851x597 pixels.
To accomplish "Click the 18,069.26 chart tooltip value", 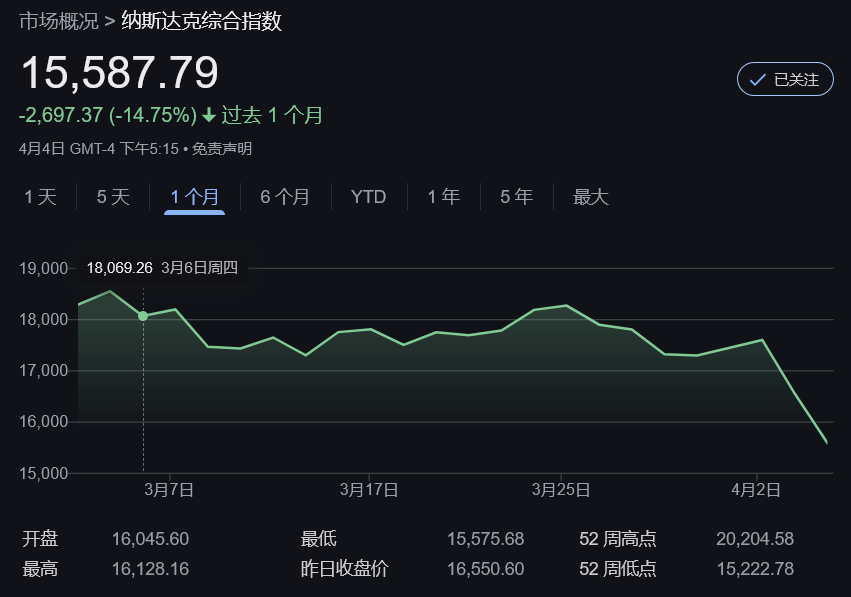I will [x=120, y=268].
